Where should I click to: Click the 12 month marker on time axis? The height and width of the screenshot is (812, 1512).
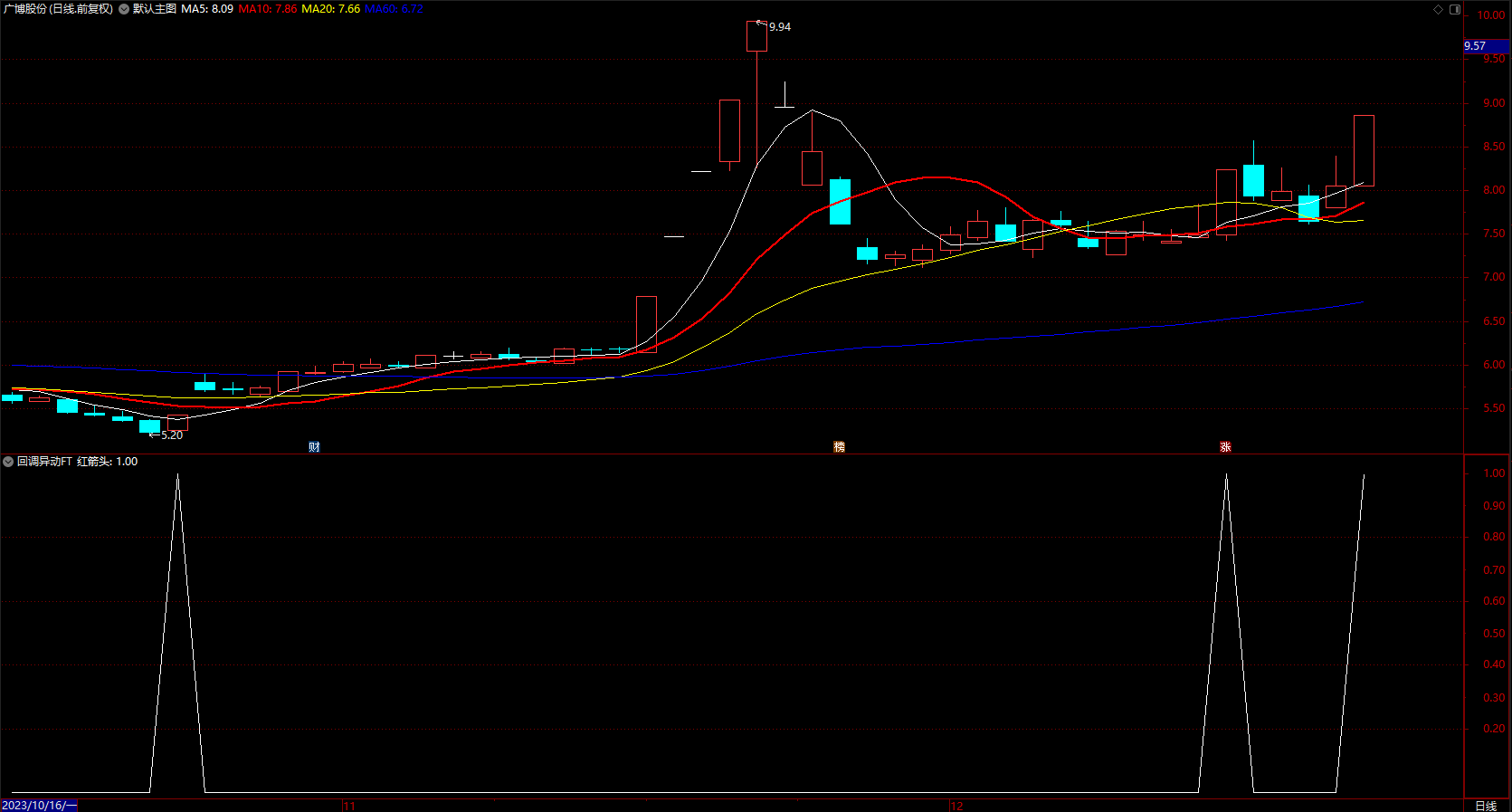[x=957, y=806]
